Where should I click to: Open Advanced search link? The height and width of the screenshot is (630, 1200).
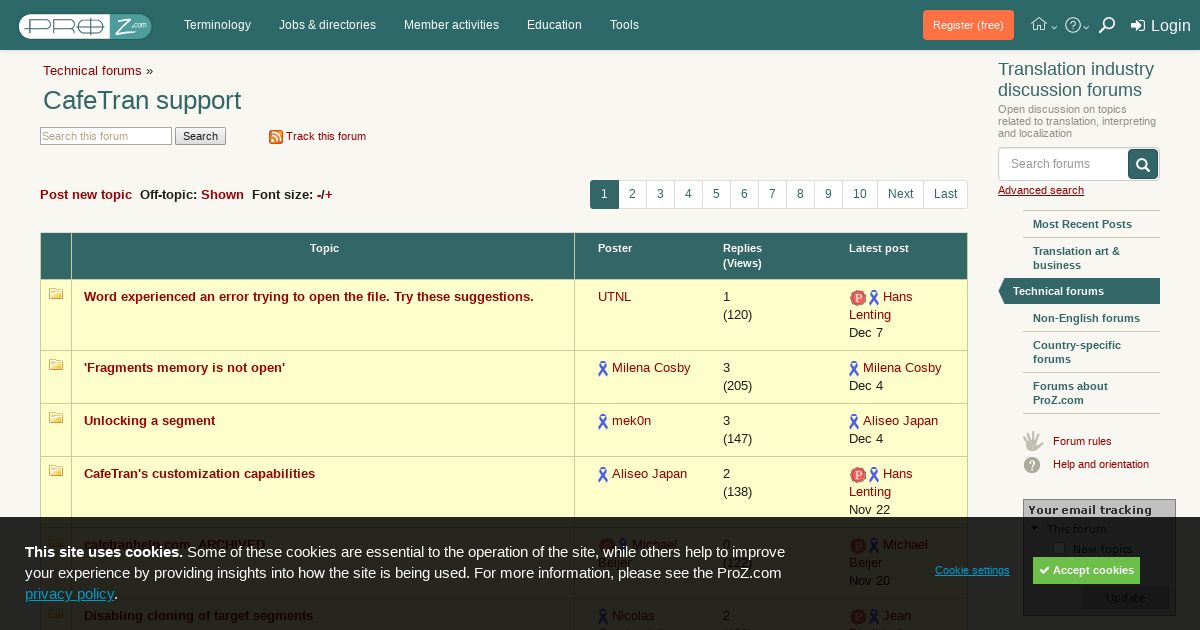(x=1041, y=190)
